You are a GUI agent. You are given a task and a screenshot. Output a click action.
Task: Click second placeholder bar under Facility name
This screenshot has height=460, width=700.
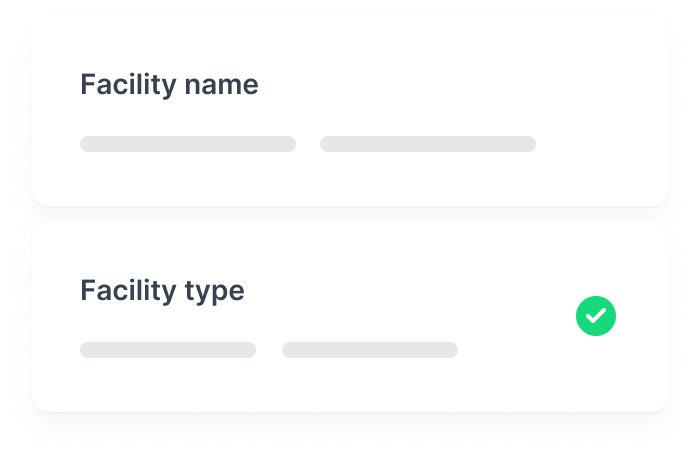click(428, 144)
